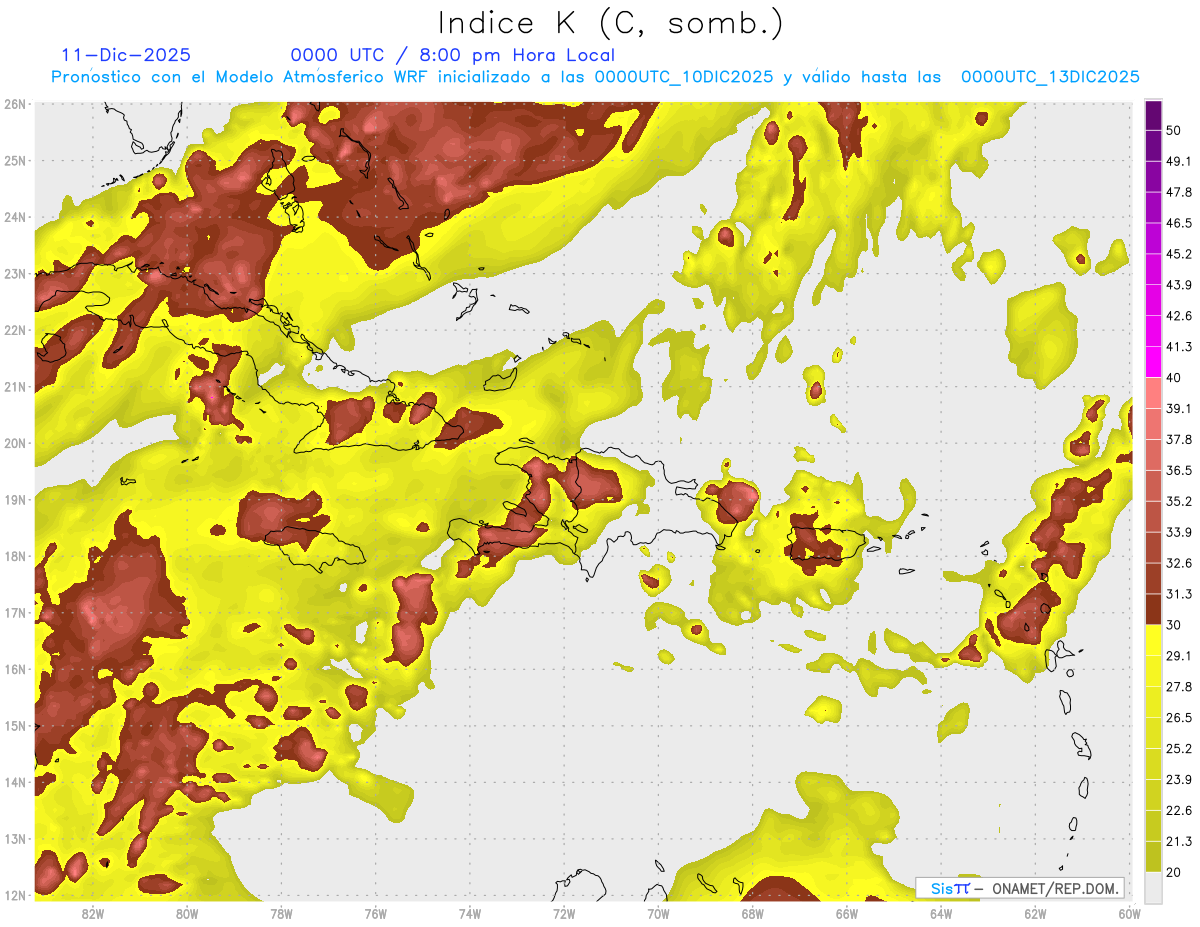Click longitude label '82W'
The height and width of the screenshot is (927, 1200).
pyautogui.click(x=93, y=913)
